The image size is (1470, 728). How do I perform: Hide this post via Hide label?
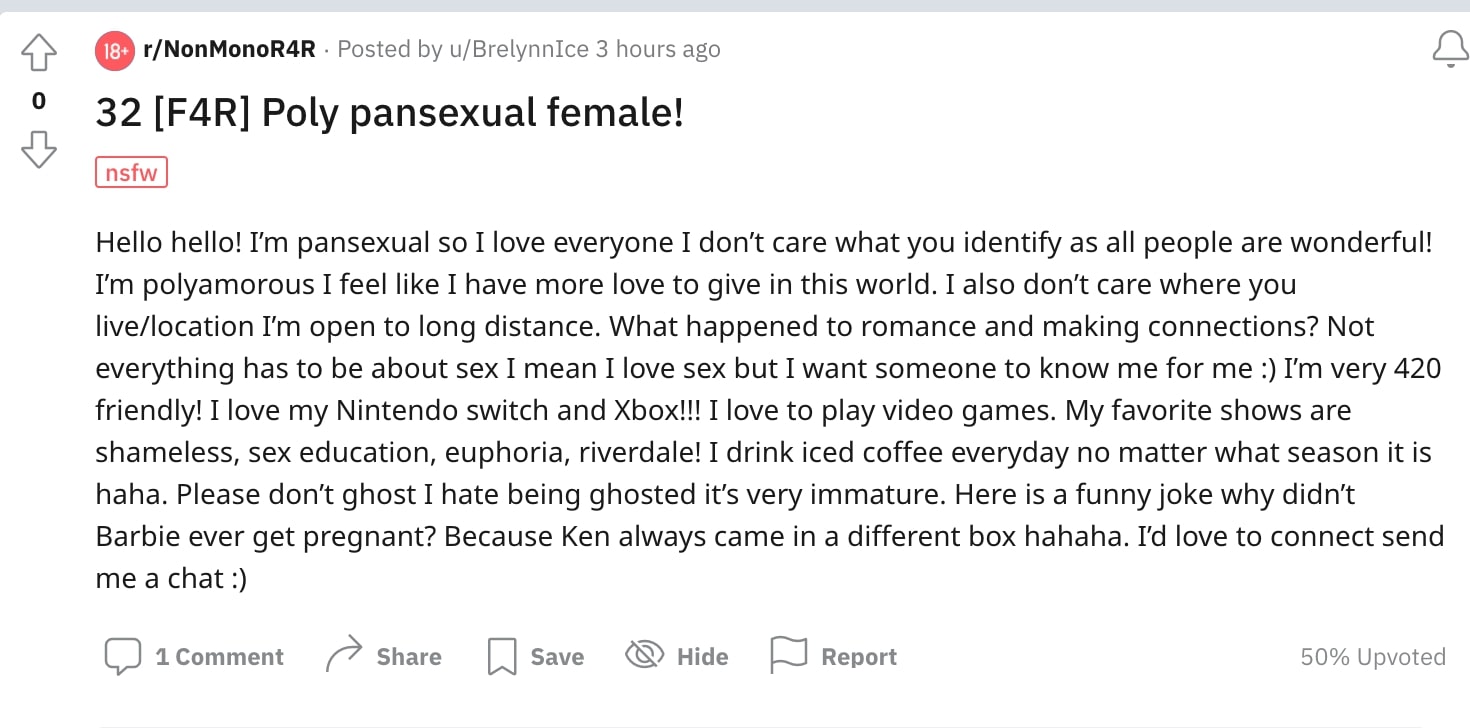pyautogui.click(x=702, y=657)
